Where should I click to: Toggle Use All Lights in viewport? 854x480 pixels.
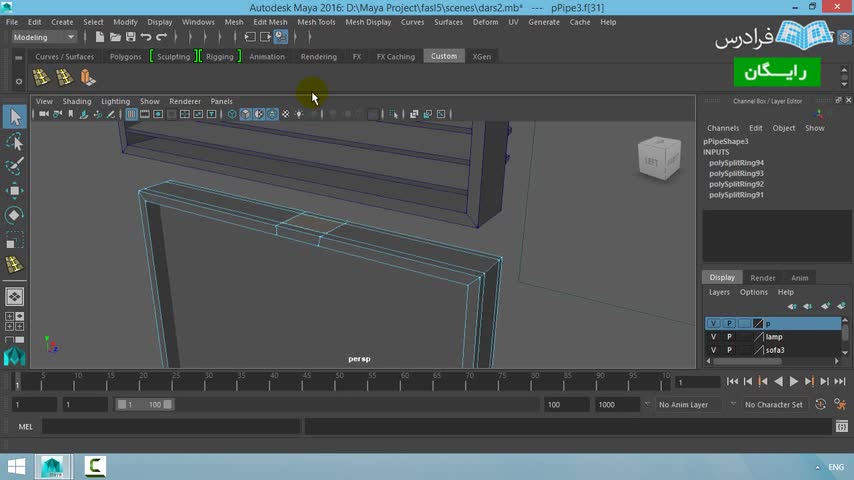(299, 114)
